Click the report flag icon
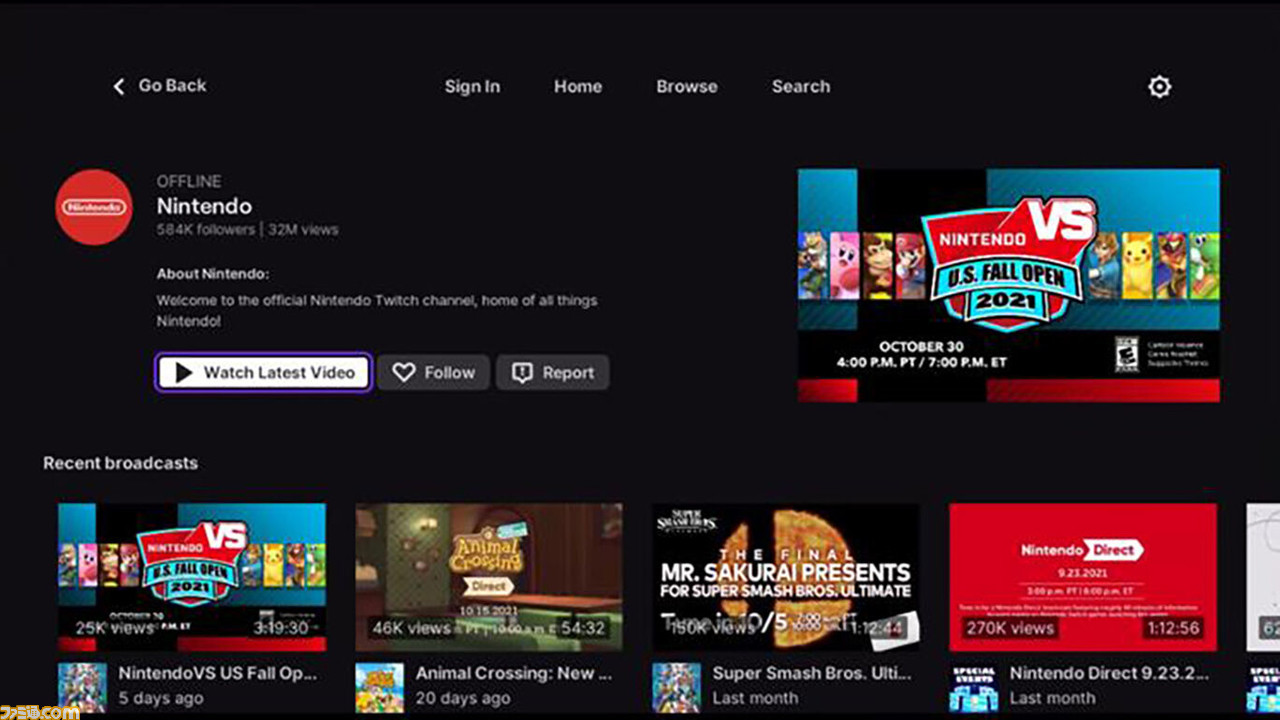1280x720 pixels. 522,373
